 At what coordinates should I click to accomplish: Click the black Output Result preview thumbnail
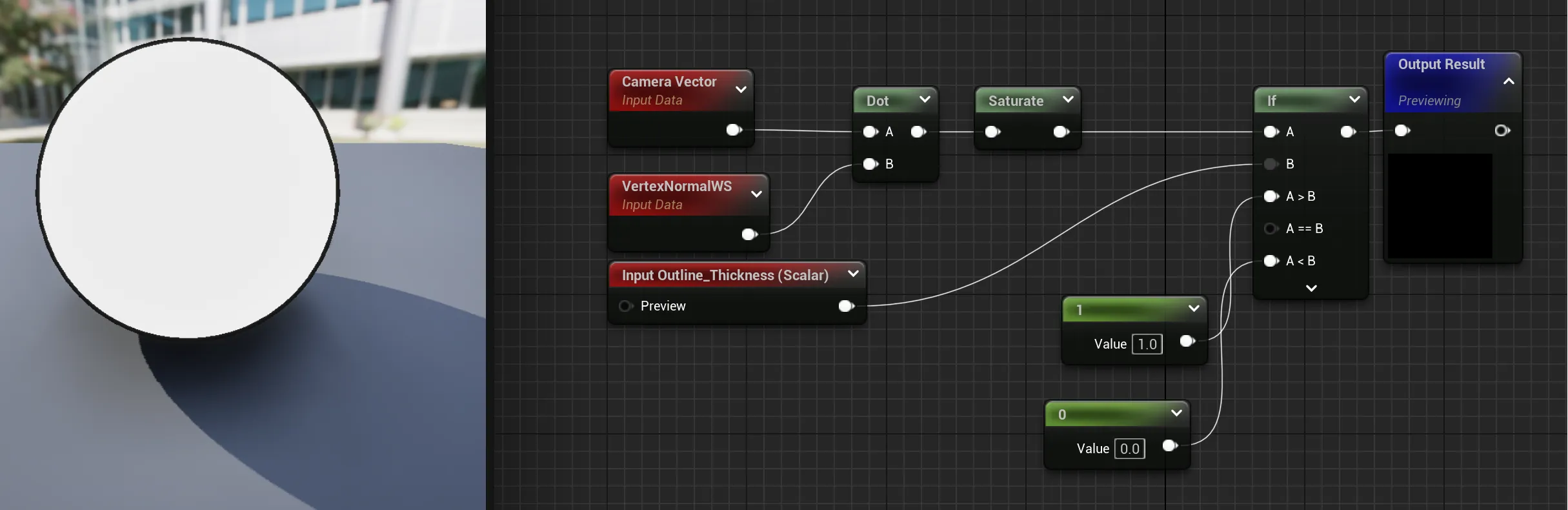[x=1440, y=206]
